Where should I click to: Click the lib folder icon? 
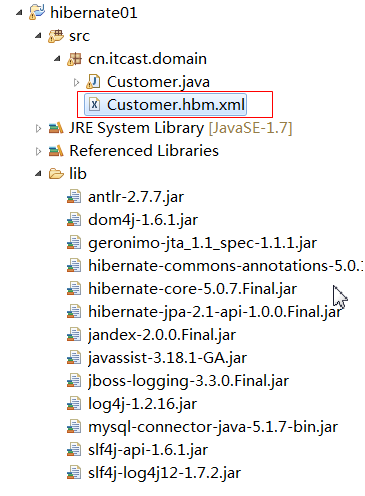point(56,174)
